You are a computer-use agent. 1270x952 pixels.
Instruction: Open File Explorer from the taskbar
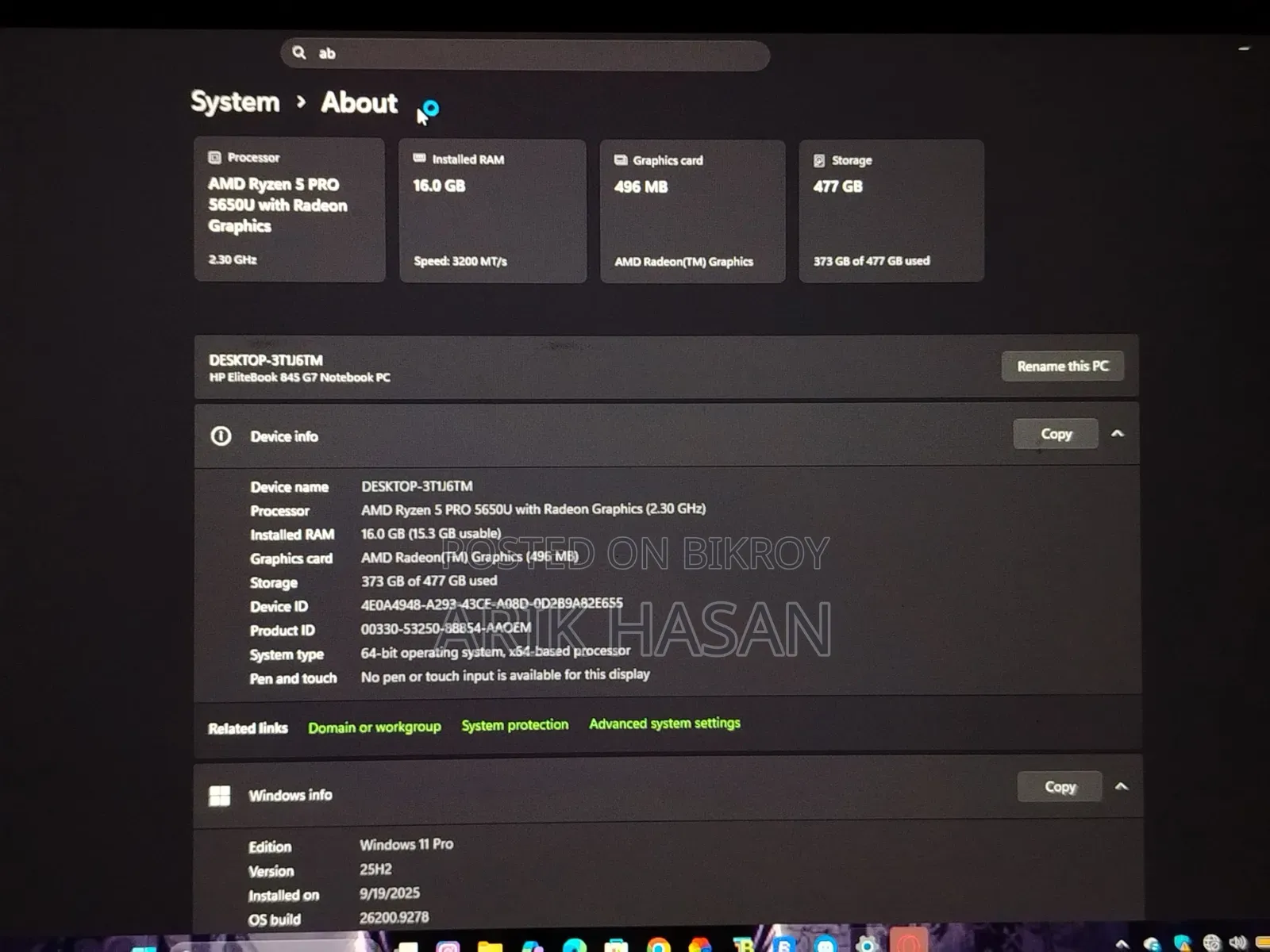490,946
